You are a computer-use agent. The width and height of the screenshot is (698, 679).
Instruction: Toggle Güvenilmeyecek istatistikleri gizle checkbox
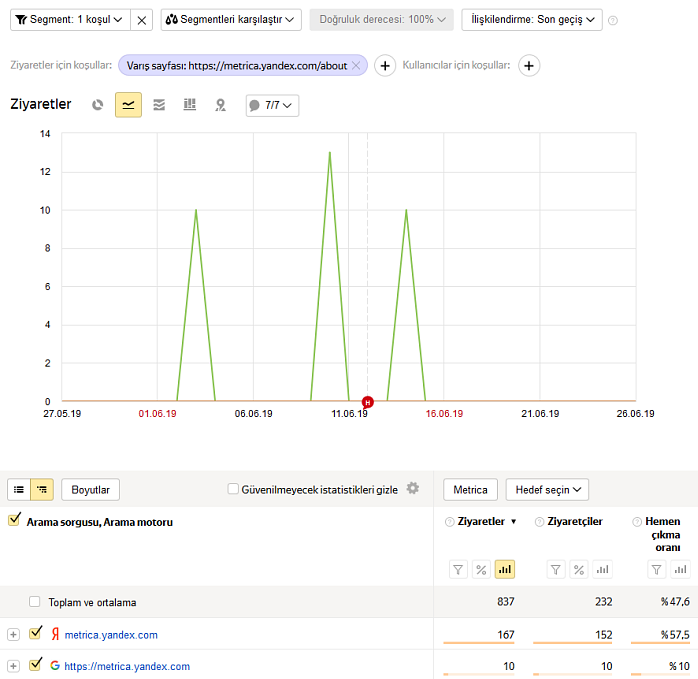[x=233, y=489]
